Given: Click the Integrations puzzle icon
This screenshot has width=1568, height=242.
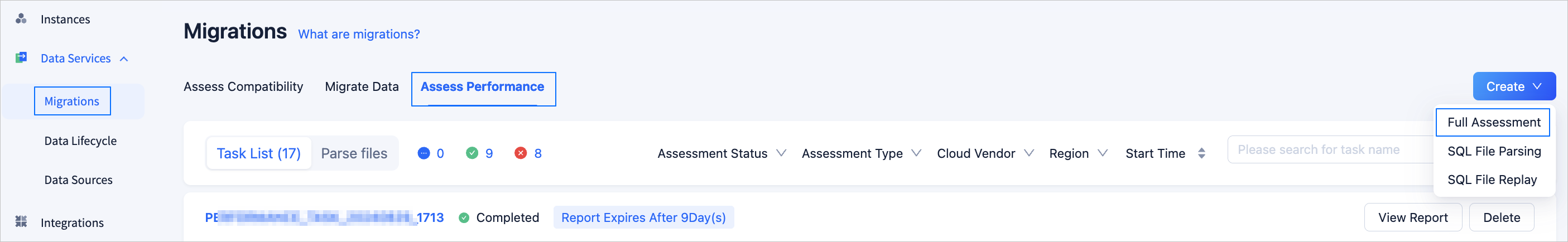Looking at the screenshot, I should click(x=21, y=222).
